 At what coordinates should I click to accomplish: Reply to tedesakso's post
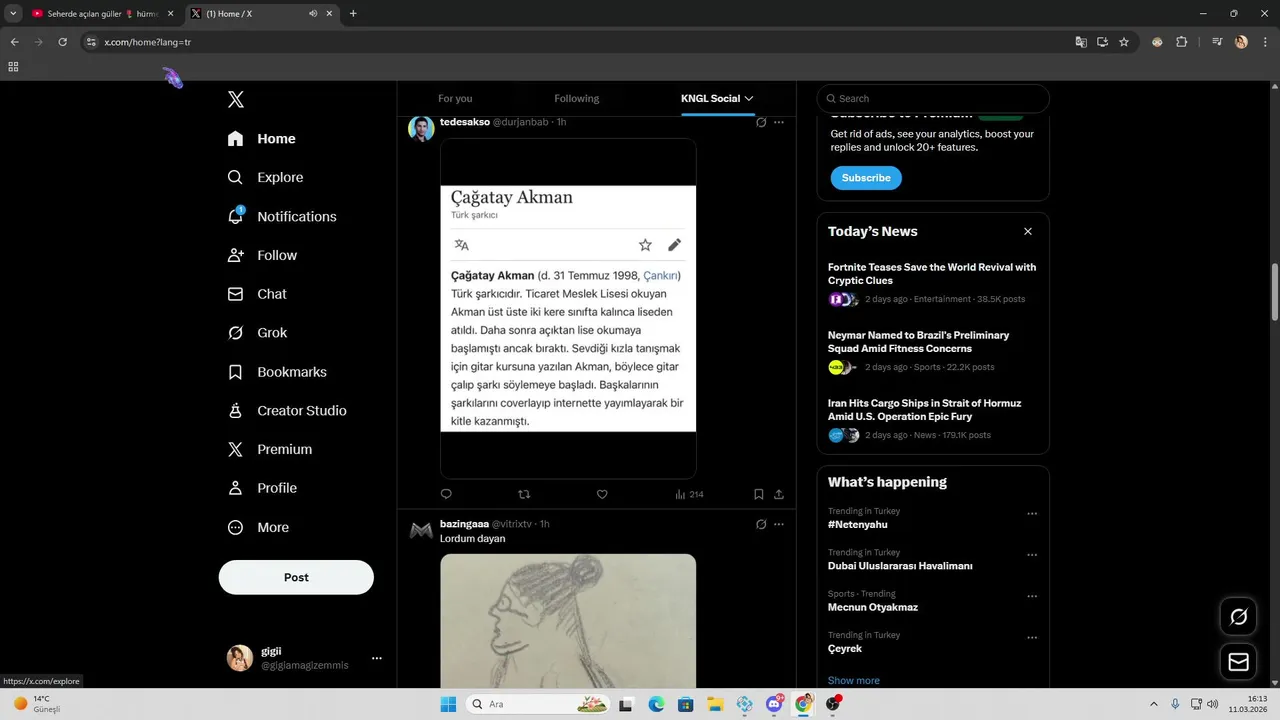[446, 494]
